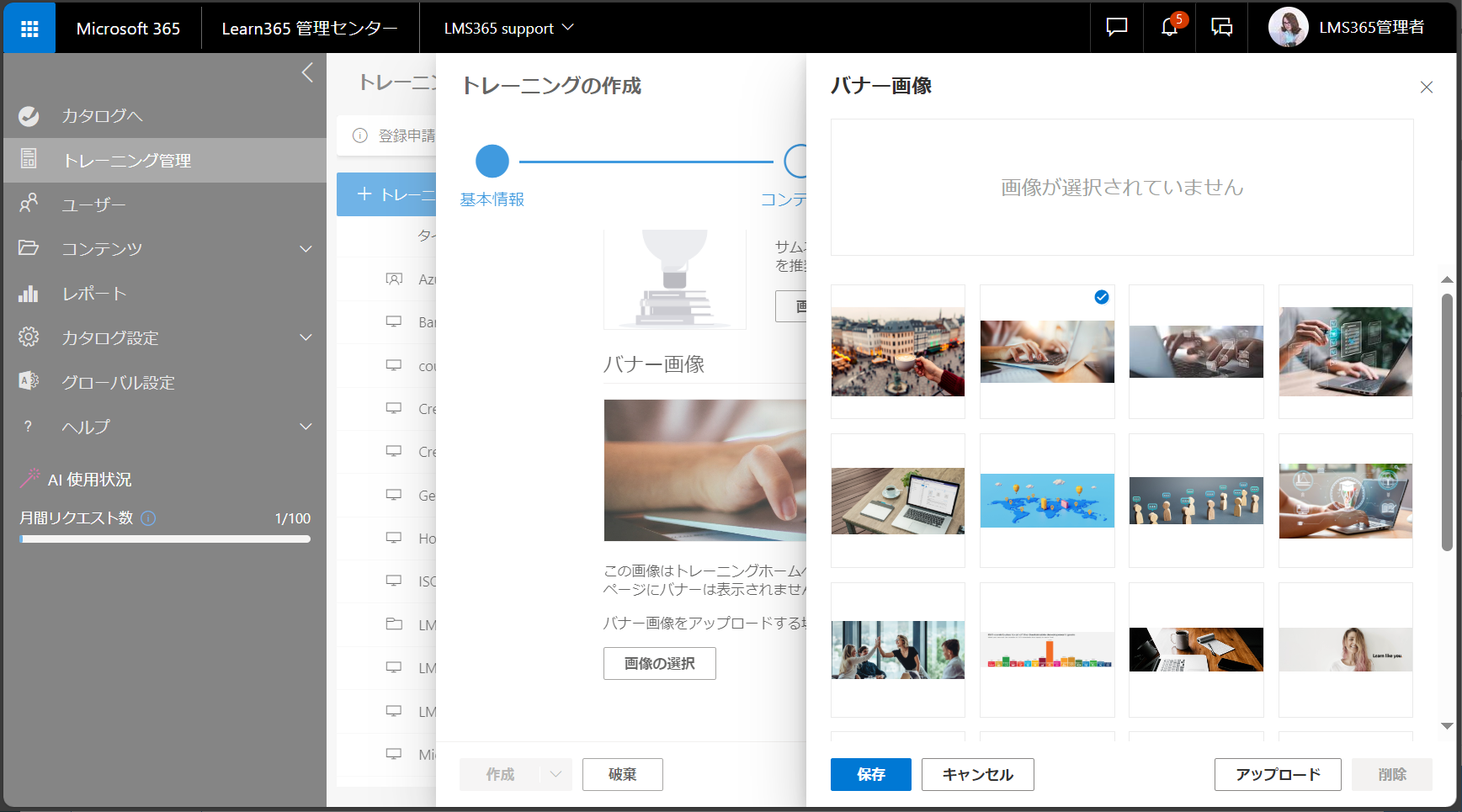This screenshot has width=1462, height=812.
Task: Select the city square coffee cup banner
Action: coord(898,352)
